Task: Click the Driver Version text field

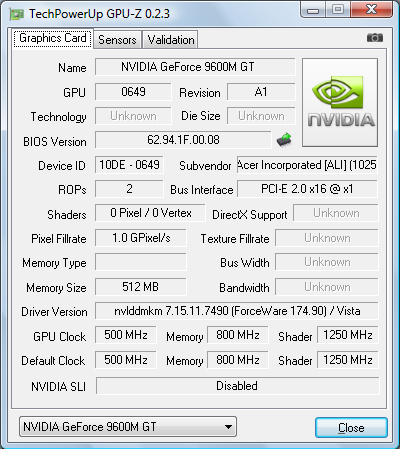Action: (237, 311)
